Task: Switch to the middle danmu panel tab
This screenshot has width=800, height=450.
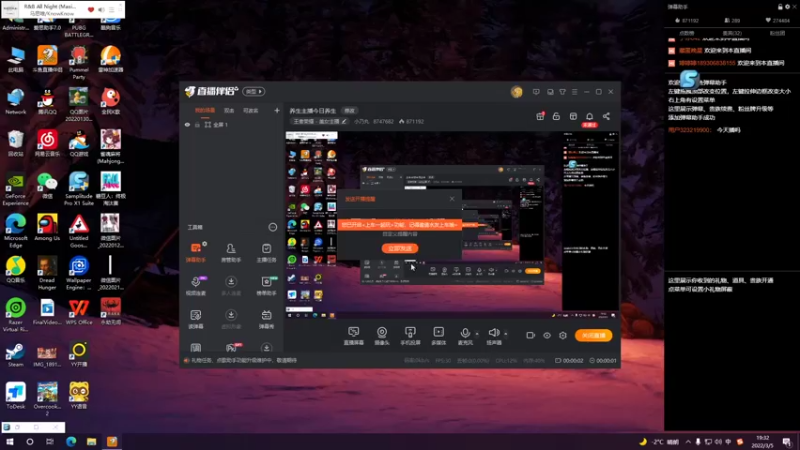Action: [732, 33]
